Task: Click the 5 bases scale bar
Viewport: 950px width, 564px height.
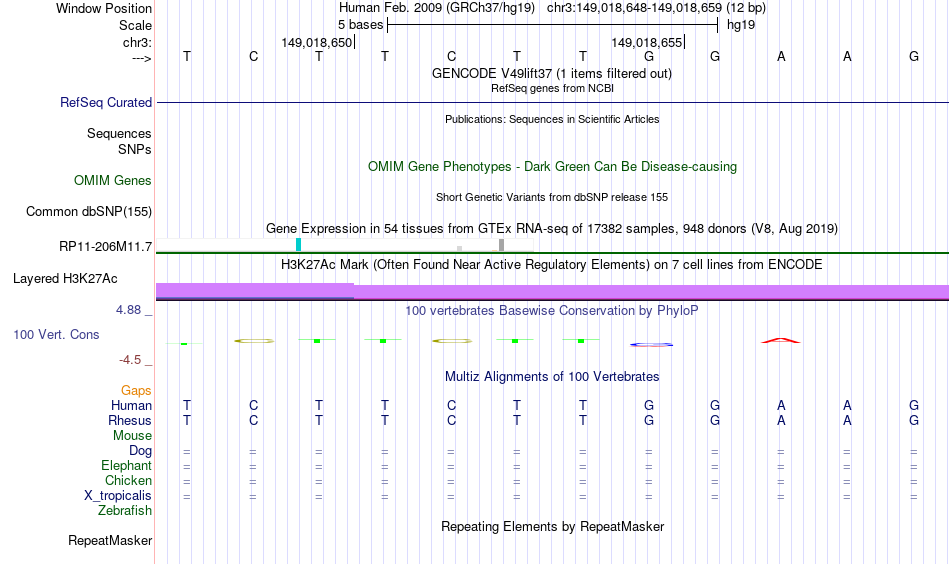Action: click(x=553, y=25)
